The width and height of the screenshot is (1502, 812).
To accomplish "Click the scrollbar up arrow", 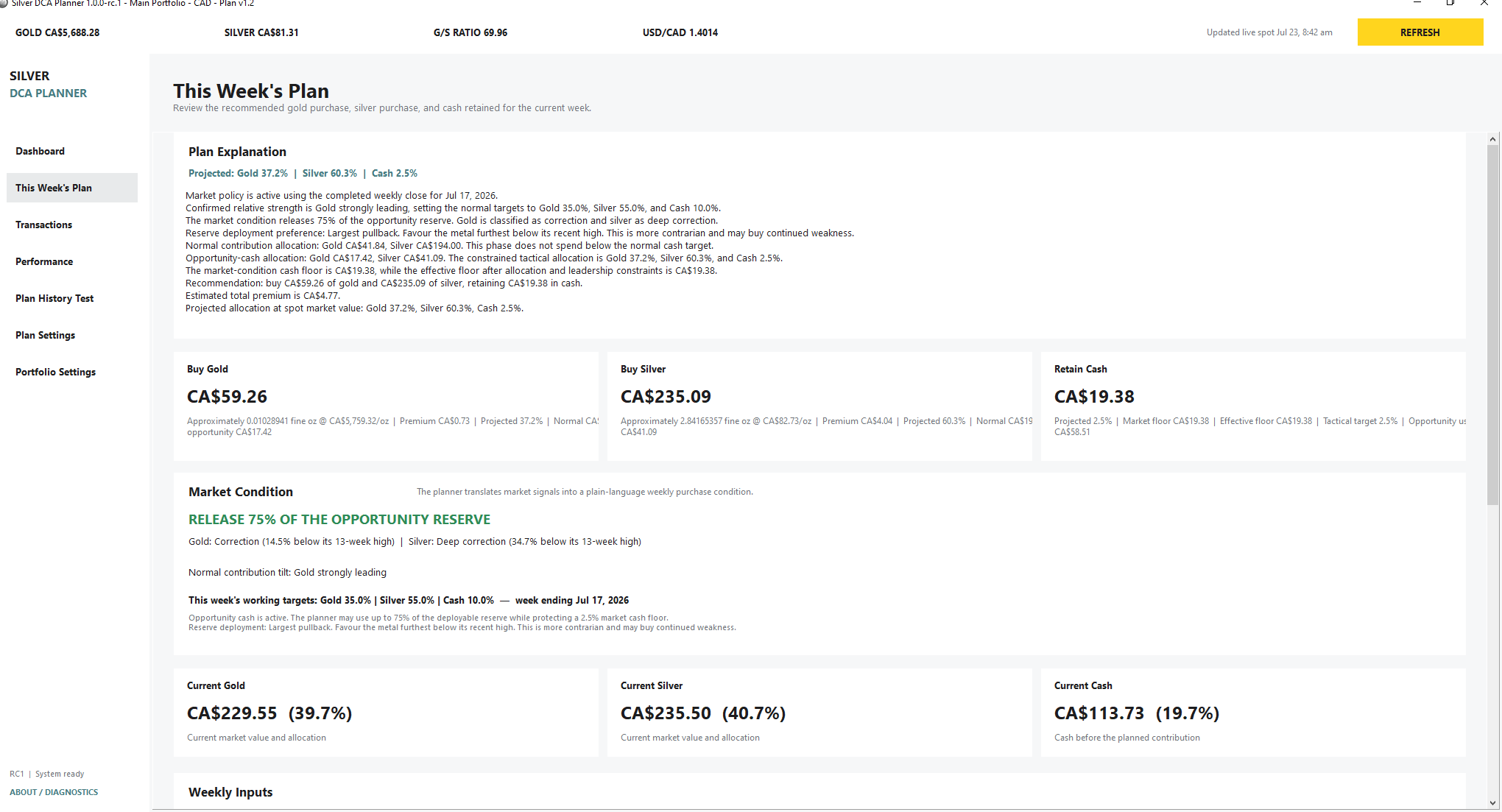I will [x=1492, y=139].
